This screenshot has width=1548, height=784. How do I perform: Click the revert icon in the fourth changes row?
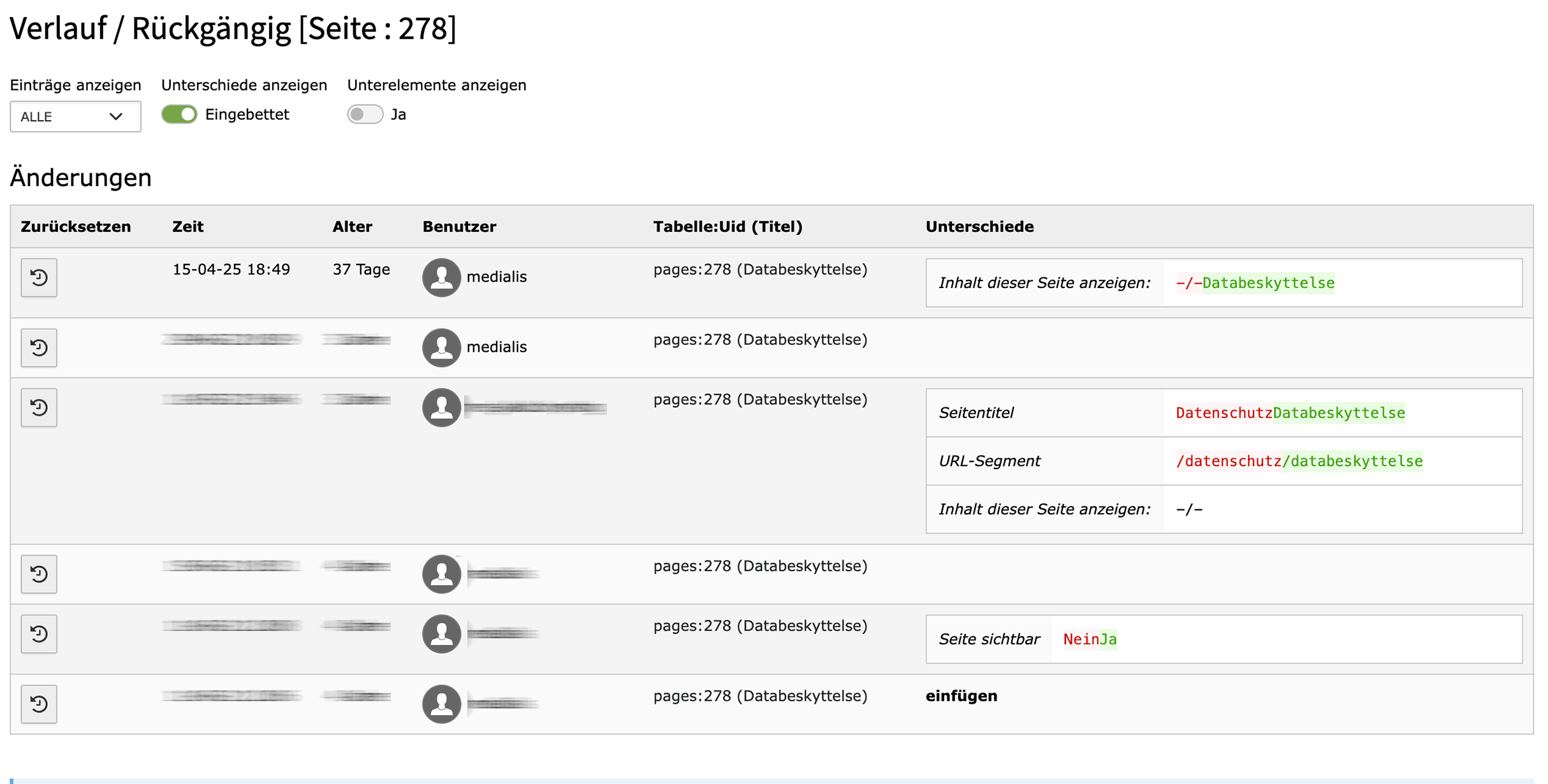[x=39, y=574]
